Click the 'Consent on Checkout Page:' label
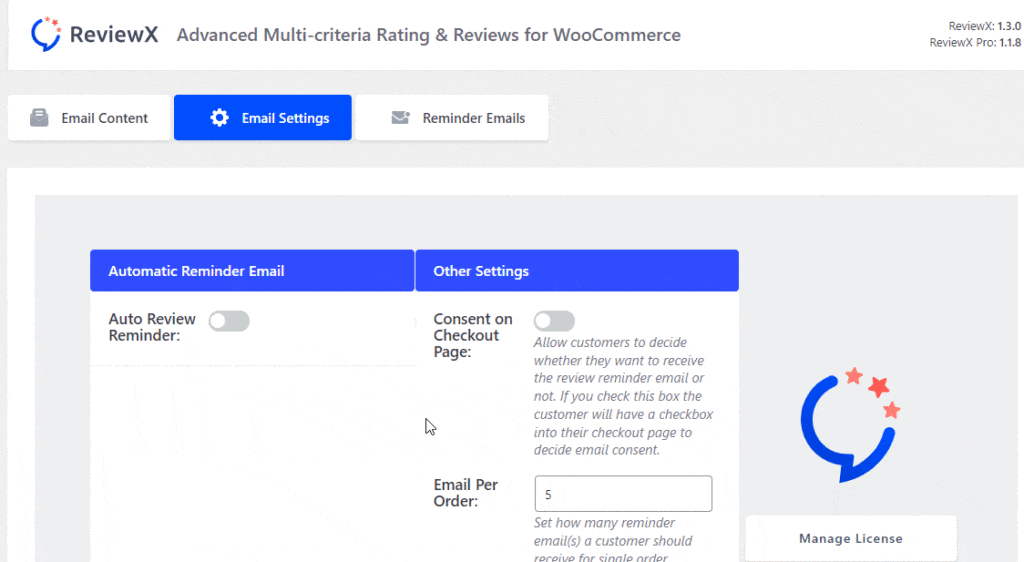This screenshot has width=1024, height=562. (473, 335)
